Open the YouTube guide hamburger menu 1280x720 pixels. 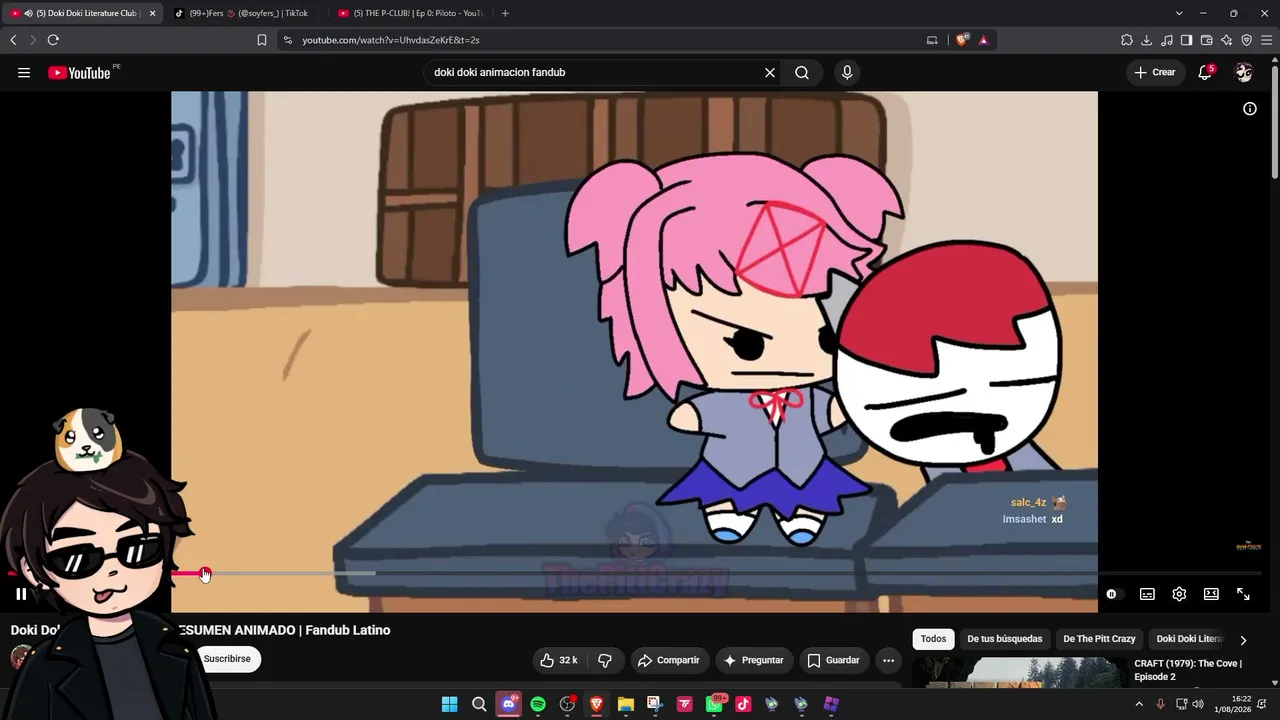(24, 72)
